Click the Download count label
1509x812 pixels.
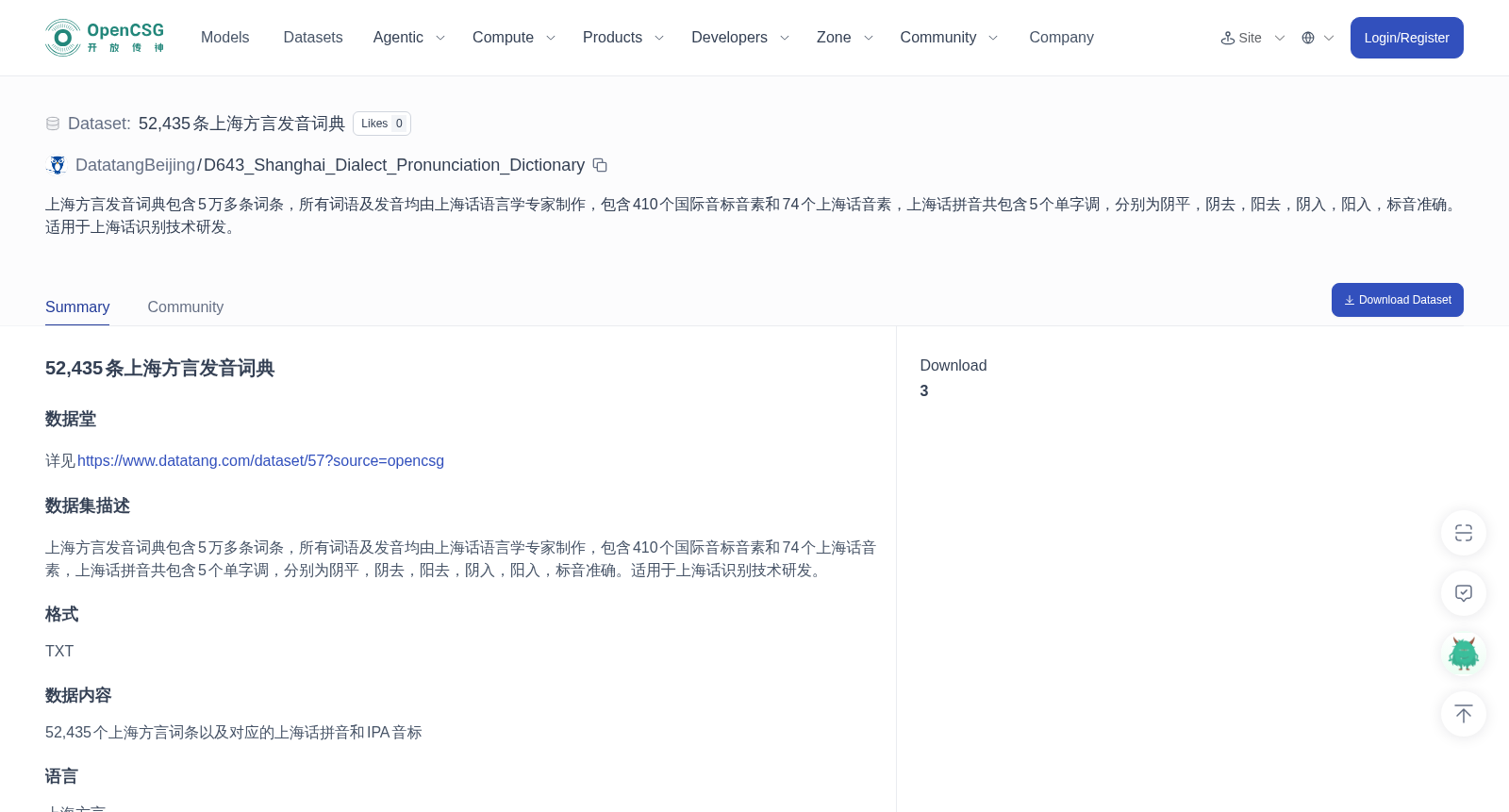coord(953,366)
